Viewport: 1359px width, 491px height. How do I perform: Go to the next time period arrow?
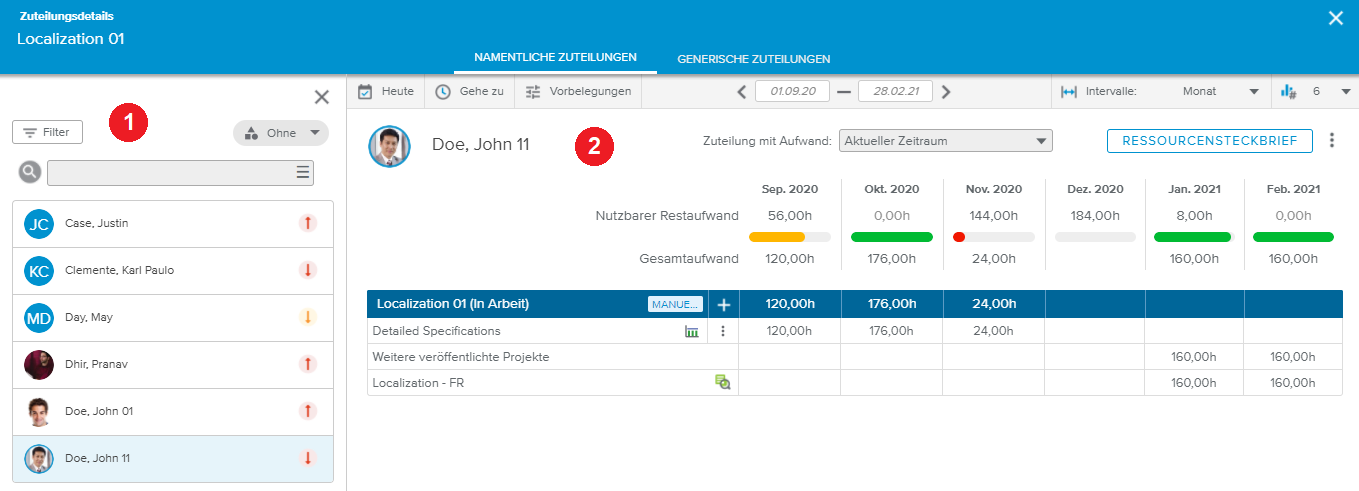[x=946, y=92]
